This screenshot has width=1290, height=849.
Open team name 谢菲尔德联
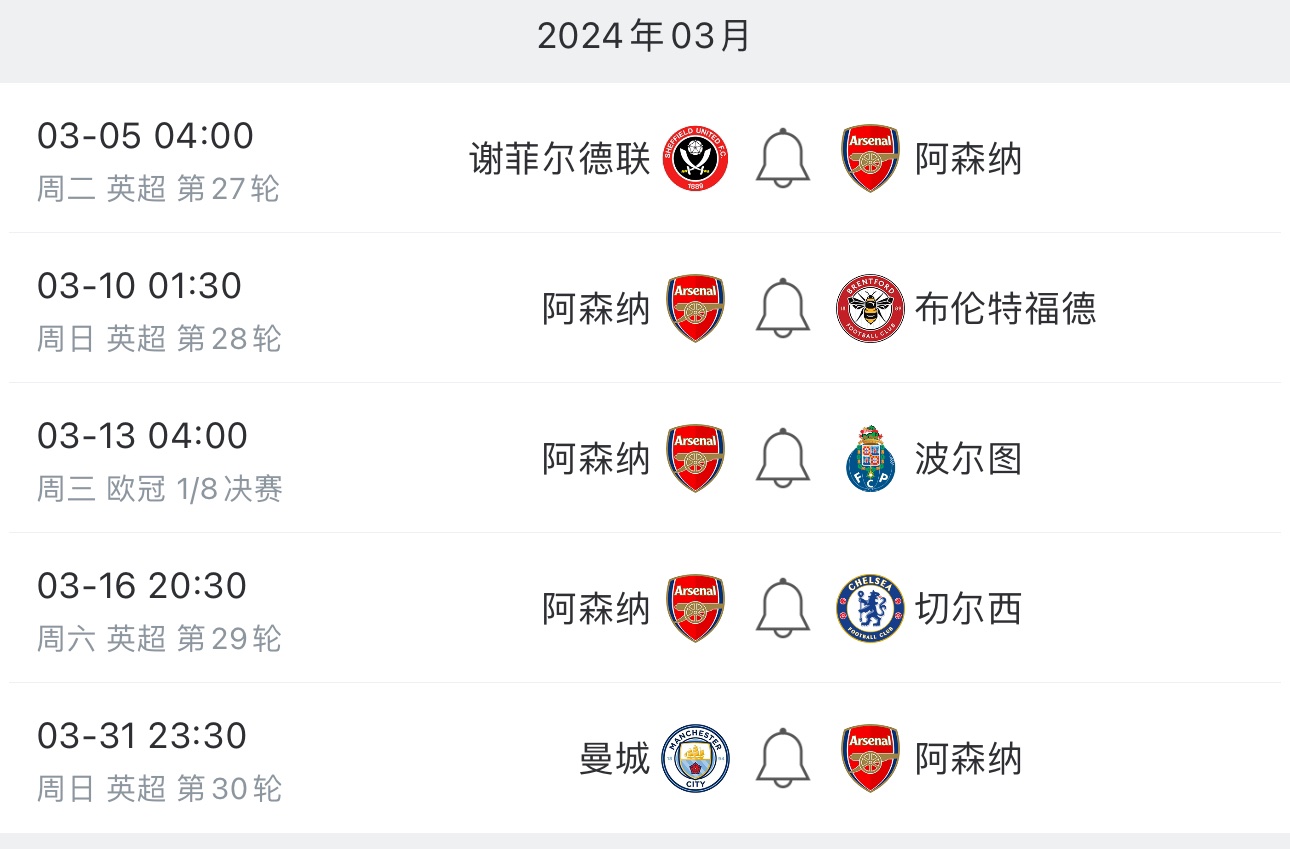pos(560,159)
